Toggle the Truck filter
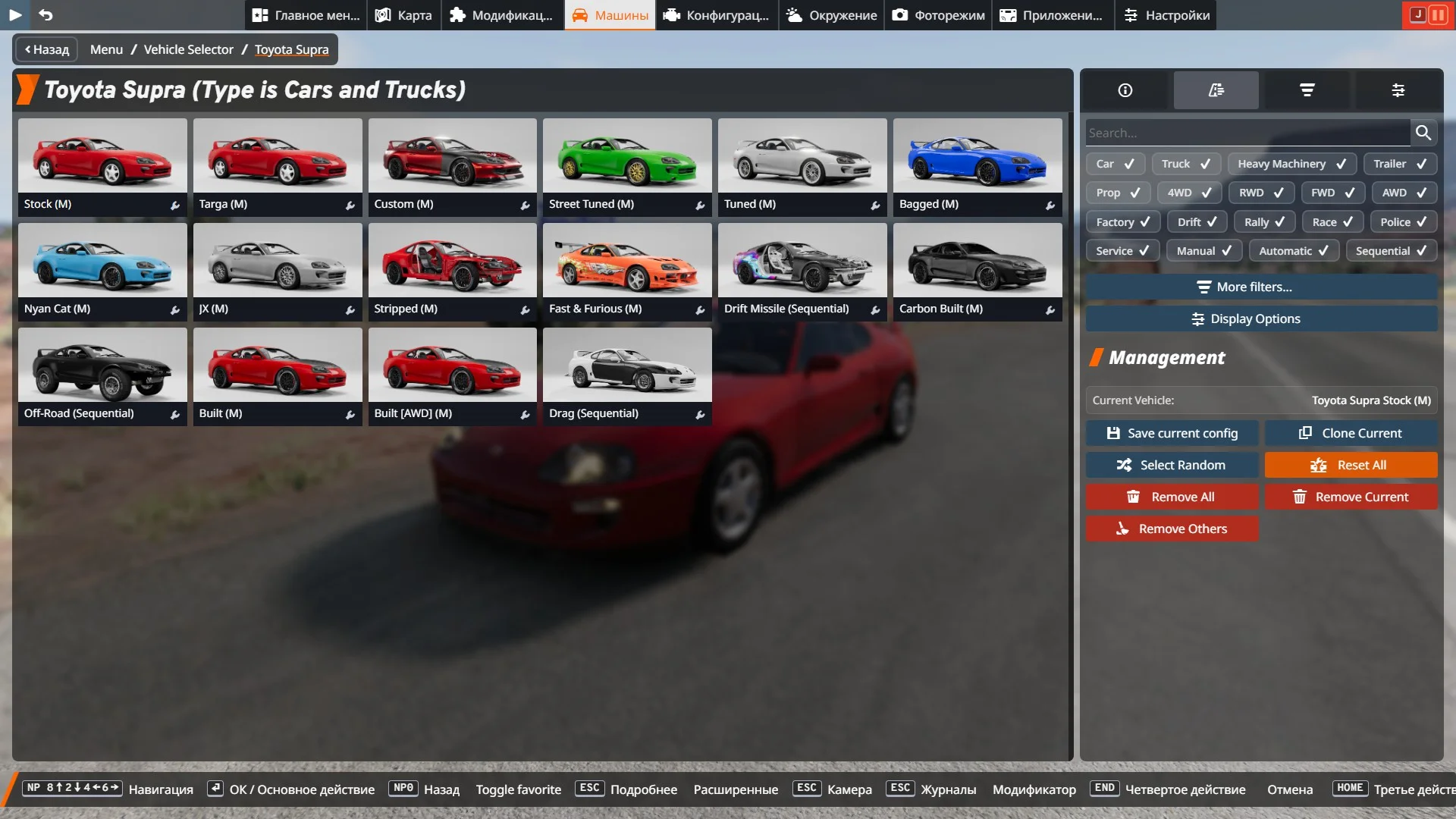1456x819 pixels. pos(1186,164)
